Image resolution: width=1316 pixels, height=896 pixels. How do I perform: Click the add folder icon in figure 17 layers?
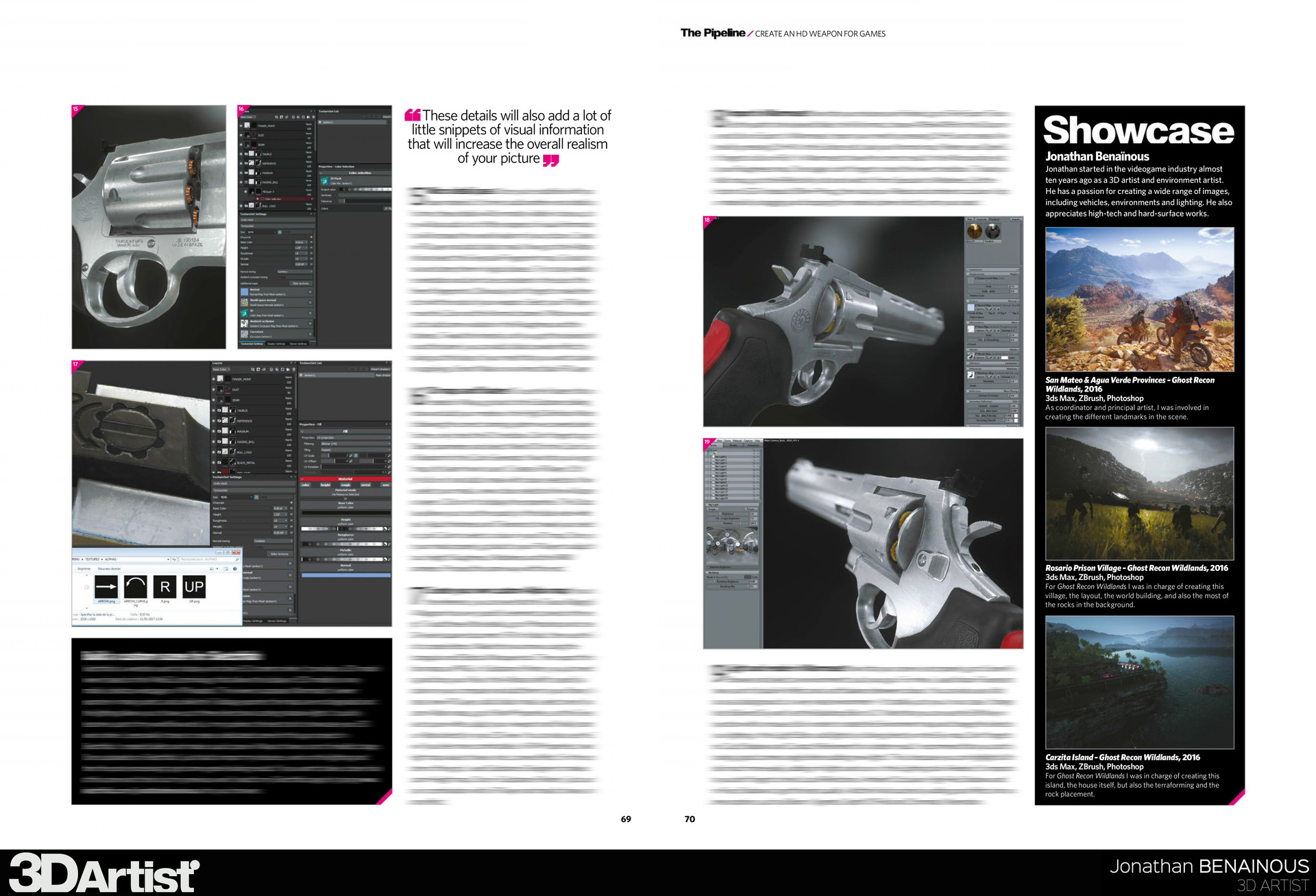click(288, 370)
